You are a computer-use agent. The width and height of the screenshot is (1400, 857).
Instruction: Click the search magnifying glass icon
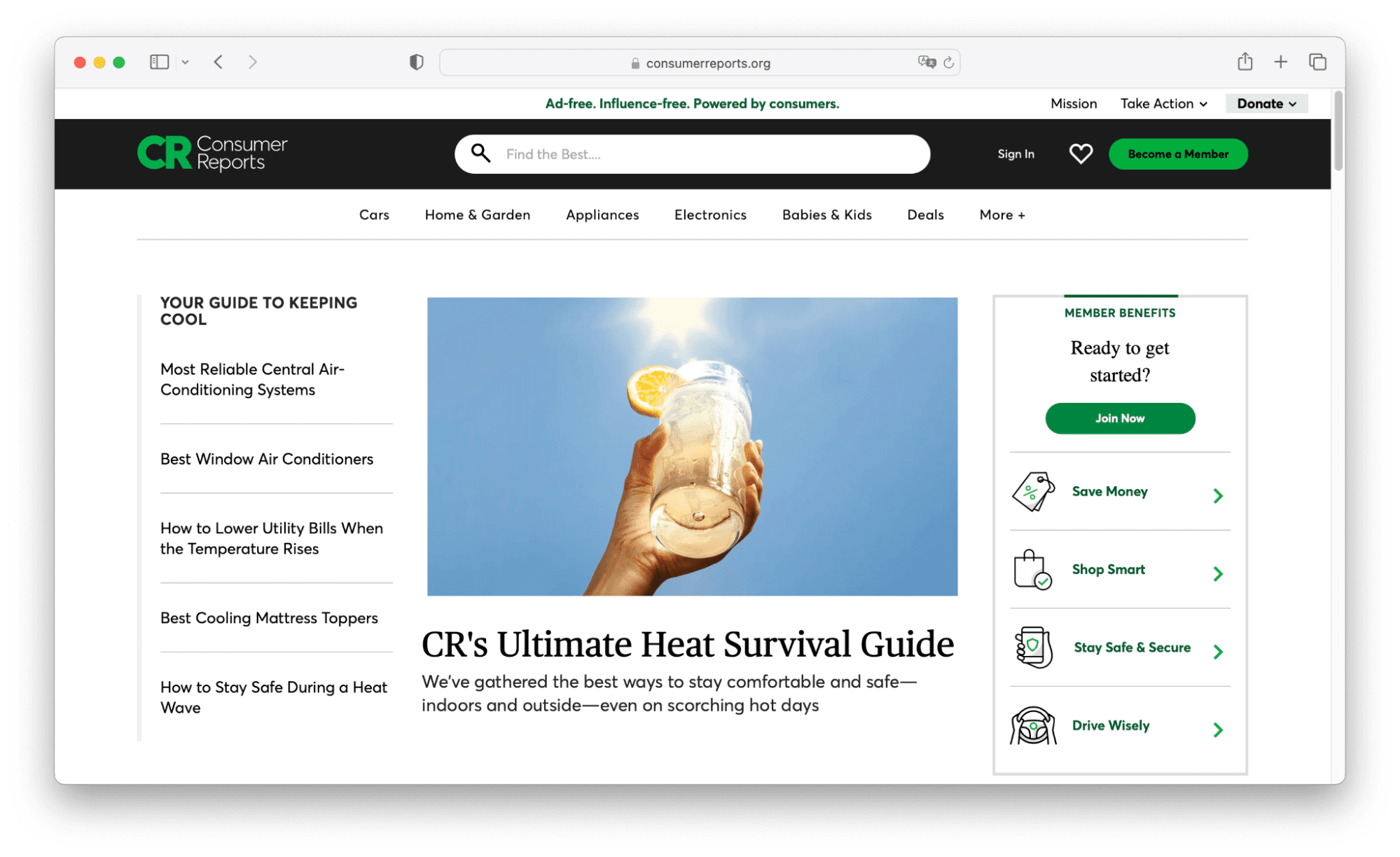(x=480, y=153)
